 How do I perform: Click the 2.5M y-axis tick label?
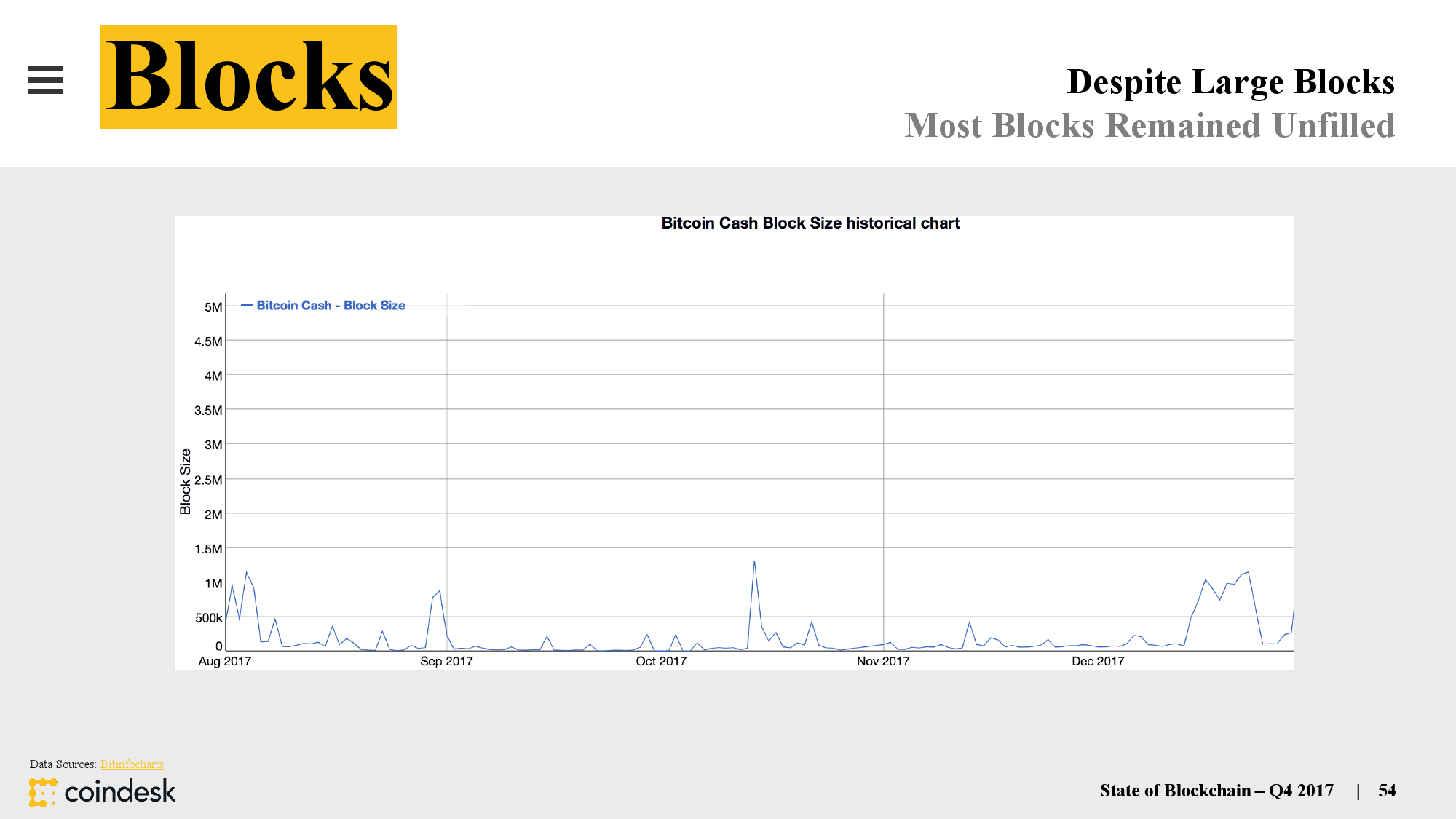coord(208,480)
